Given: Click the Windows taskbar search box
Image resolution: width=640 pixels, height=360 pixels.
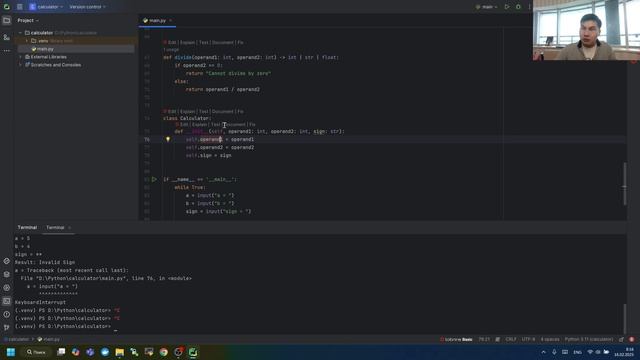Looking at the screenshot, I should (36, 352).
